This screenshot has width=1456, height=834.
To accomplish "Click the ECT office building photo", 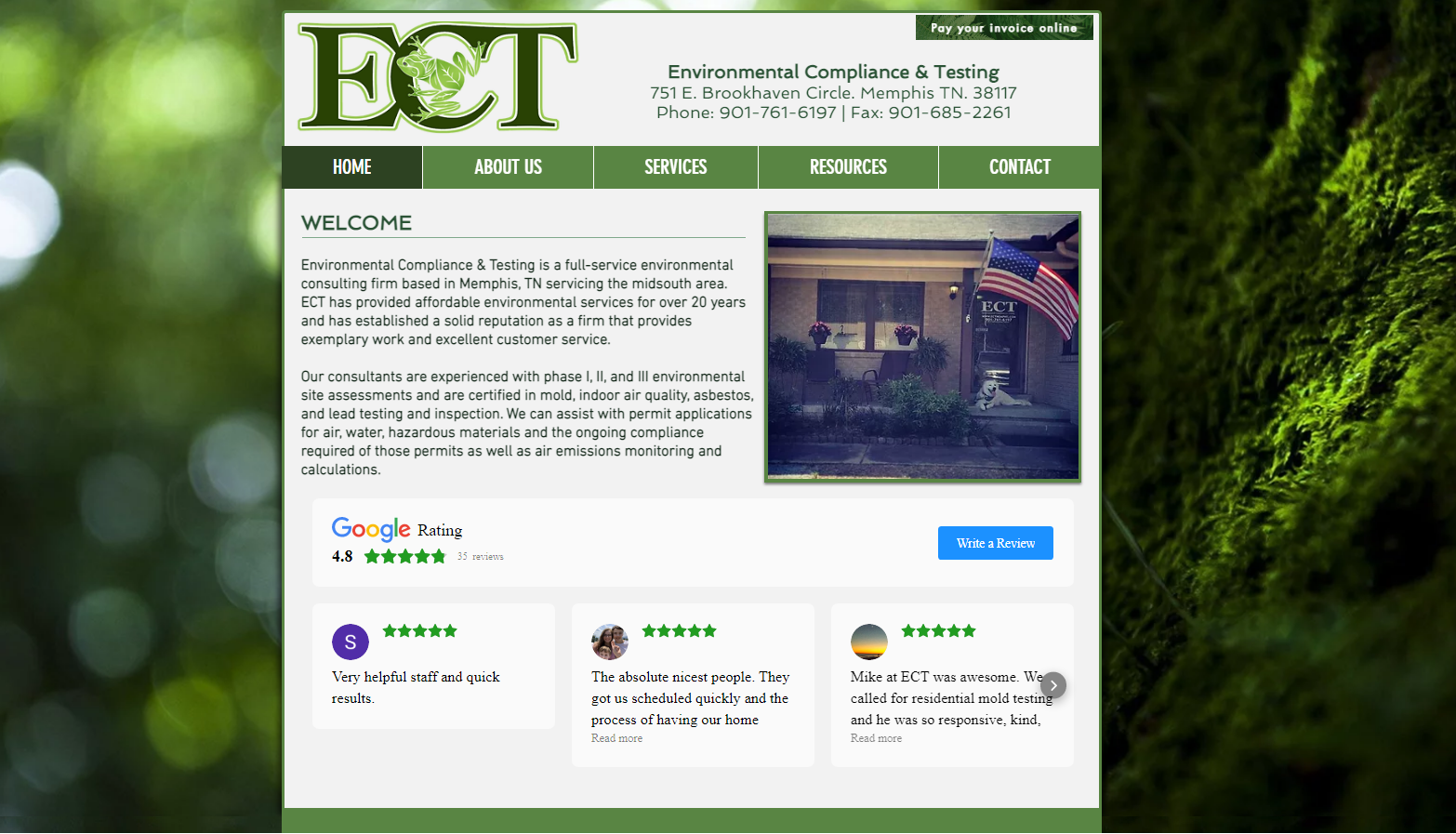I will [x=923, y=347].
